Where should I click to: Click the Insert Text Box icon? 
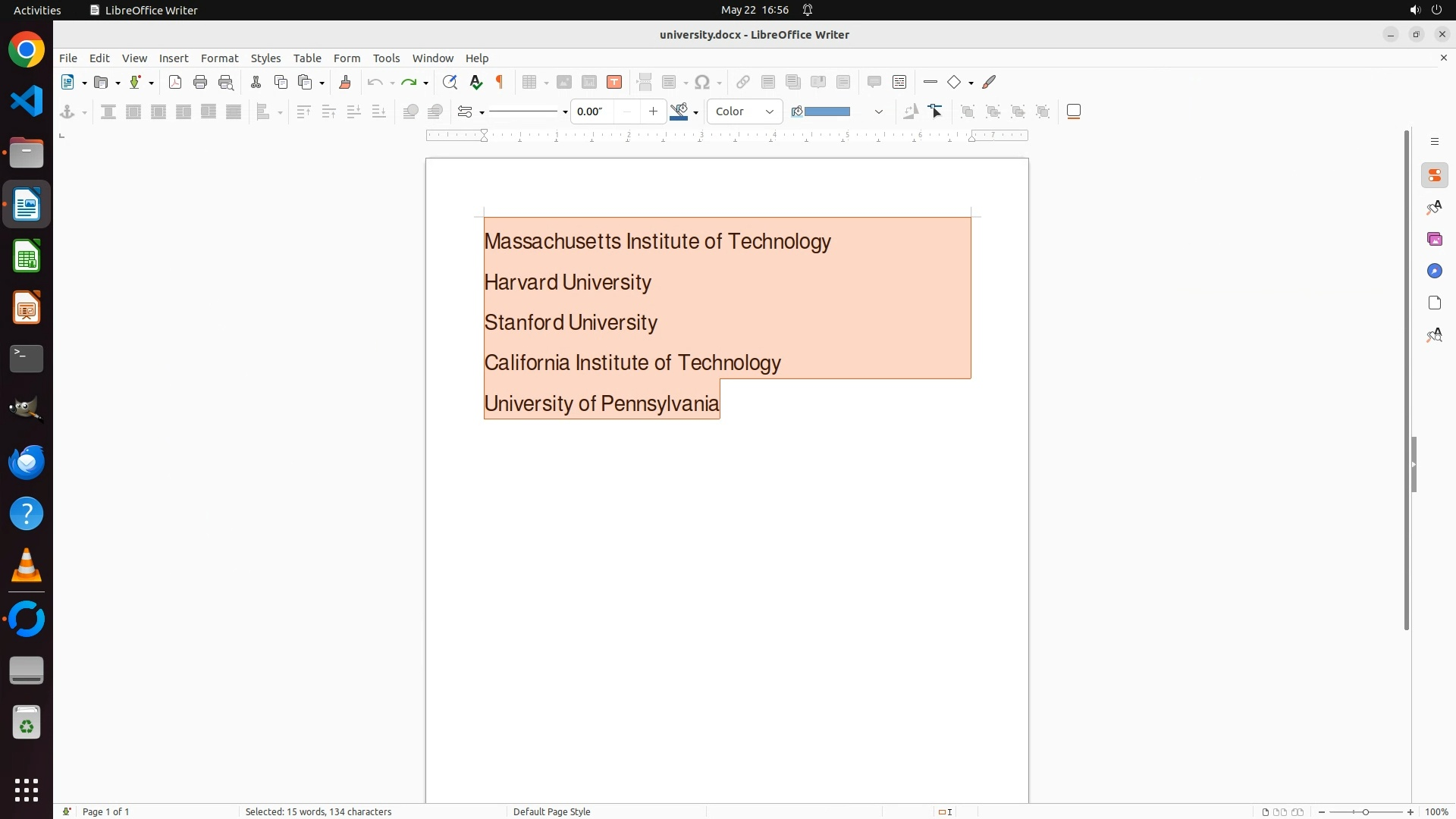click(x=614, y=83)
